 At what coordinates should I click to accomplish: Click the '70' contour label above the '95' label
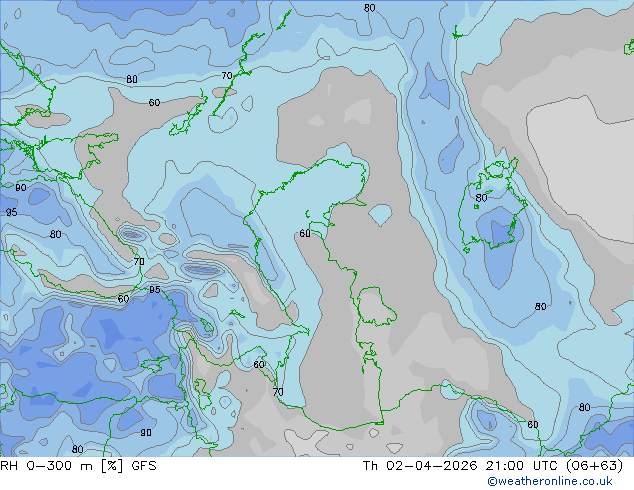pos(139,262)
